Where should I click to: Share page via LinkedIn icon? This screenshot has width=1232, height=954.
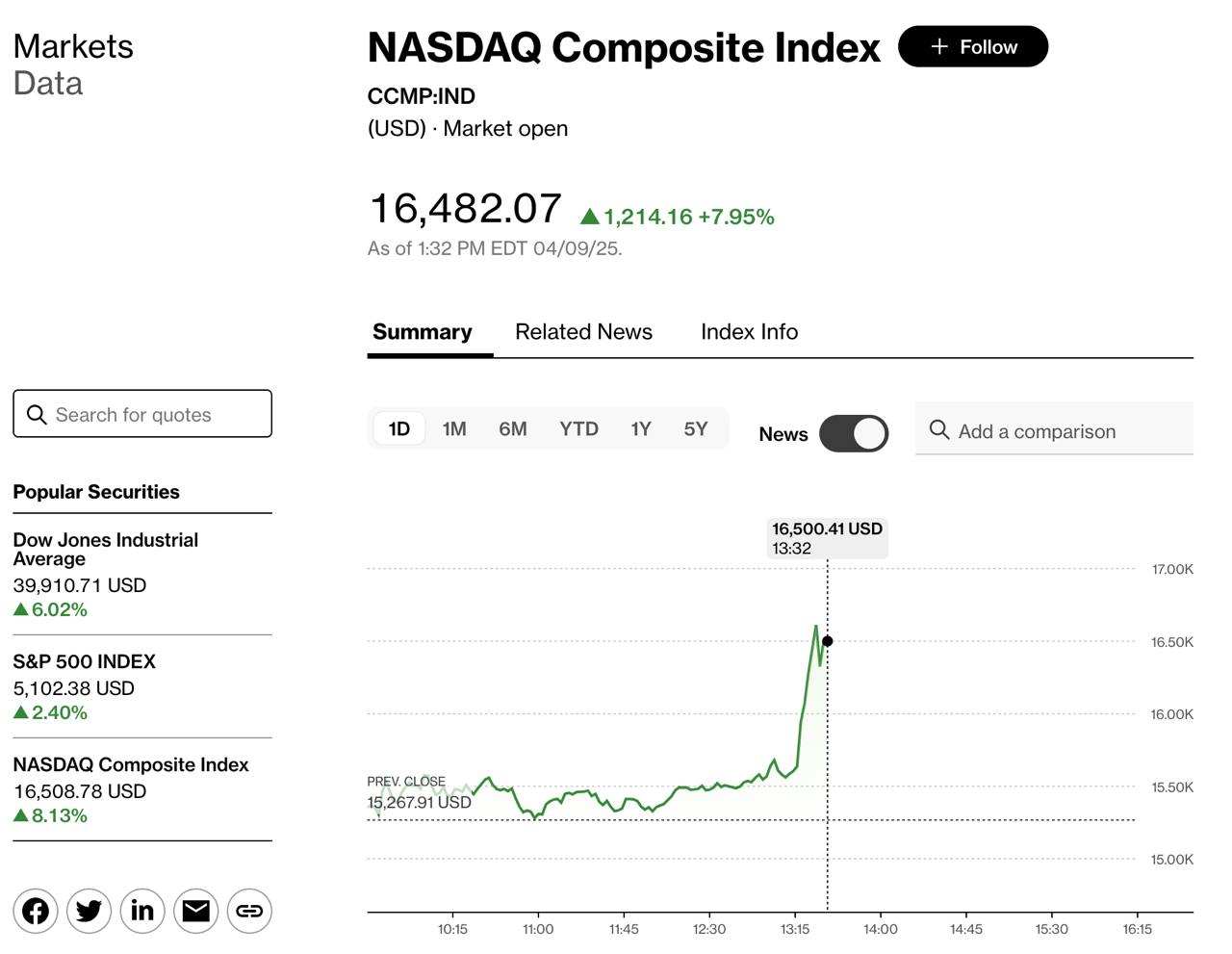(142, 911)
